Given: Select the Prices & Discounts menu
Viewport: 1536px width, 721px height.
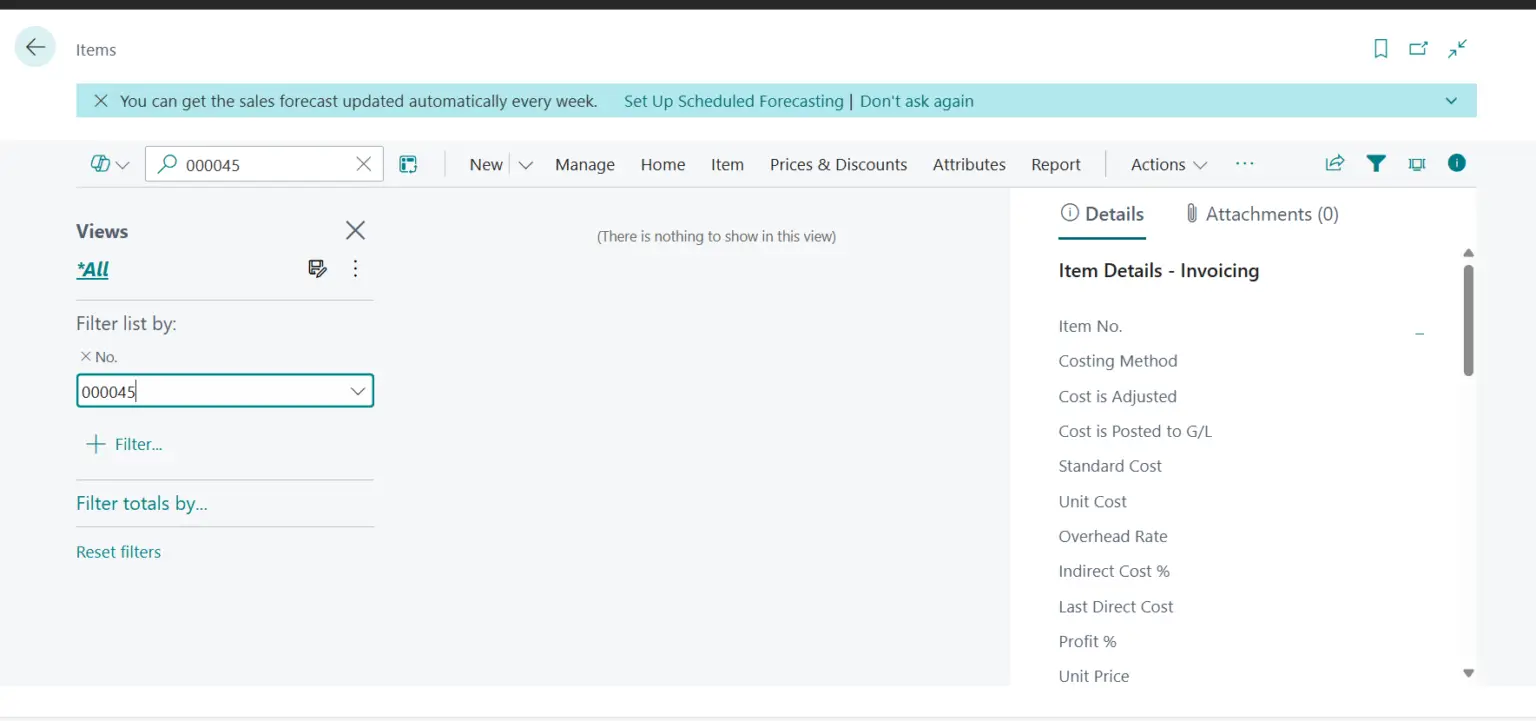Looking at the screenshot, I should [x=838, y=164].
